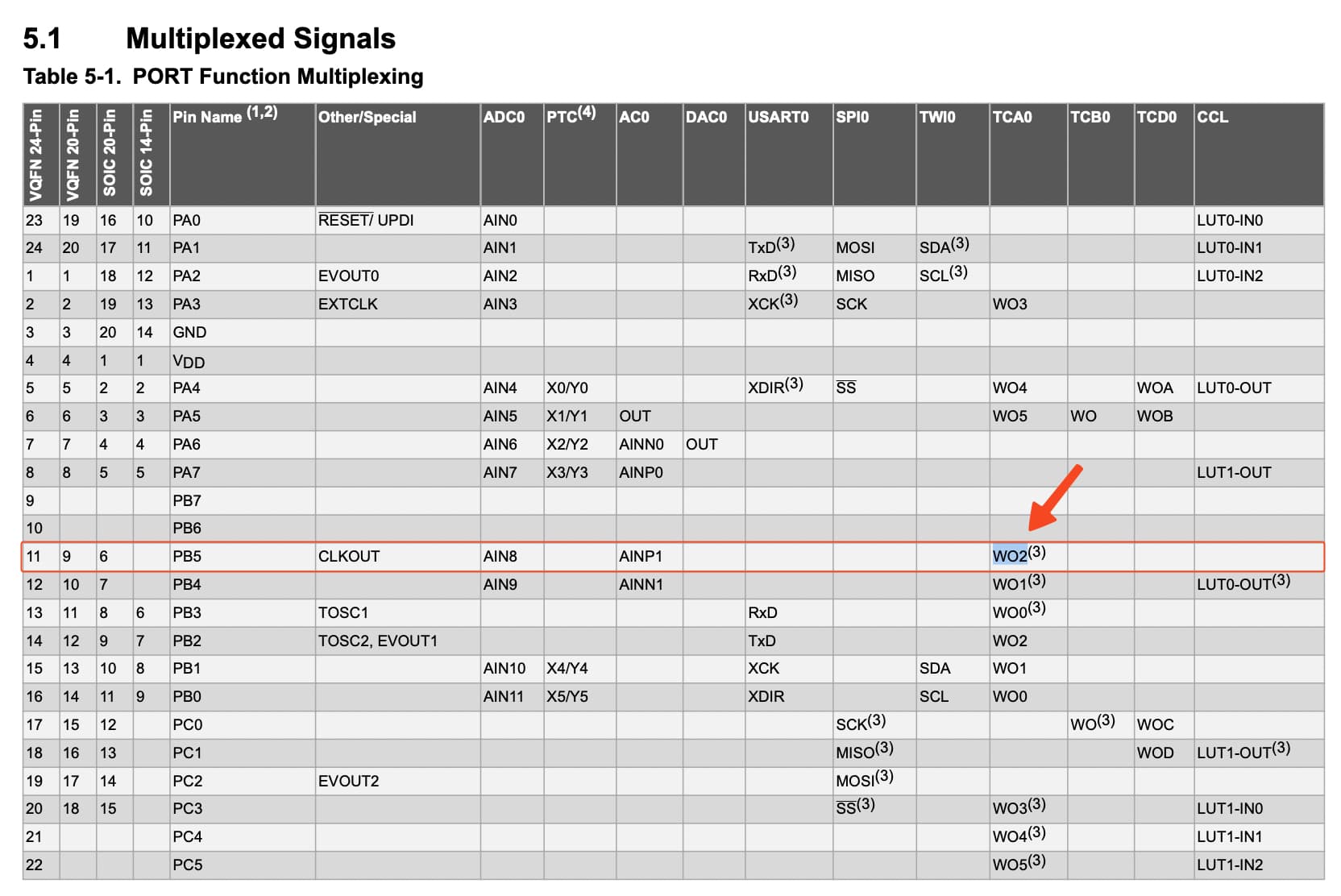Screen dimensions: 1341x896
Task: Click the CLKOUT cell
Action: pyautogui.click(x=348, y=556)
